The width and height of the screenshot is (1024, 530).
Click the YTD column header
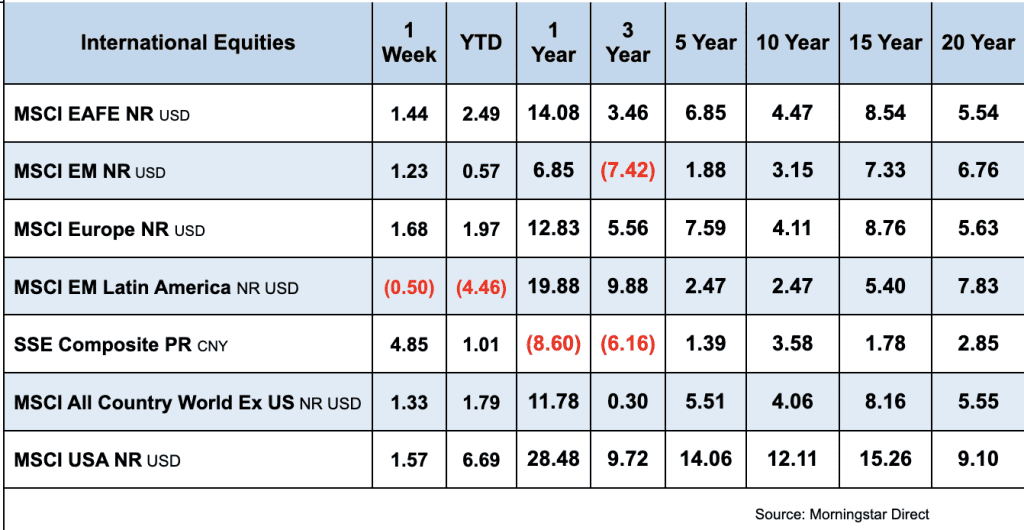click(481, 43)
